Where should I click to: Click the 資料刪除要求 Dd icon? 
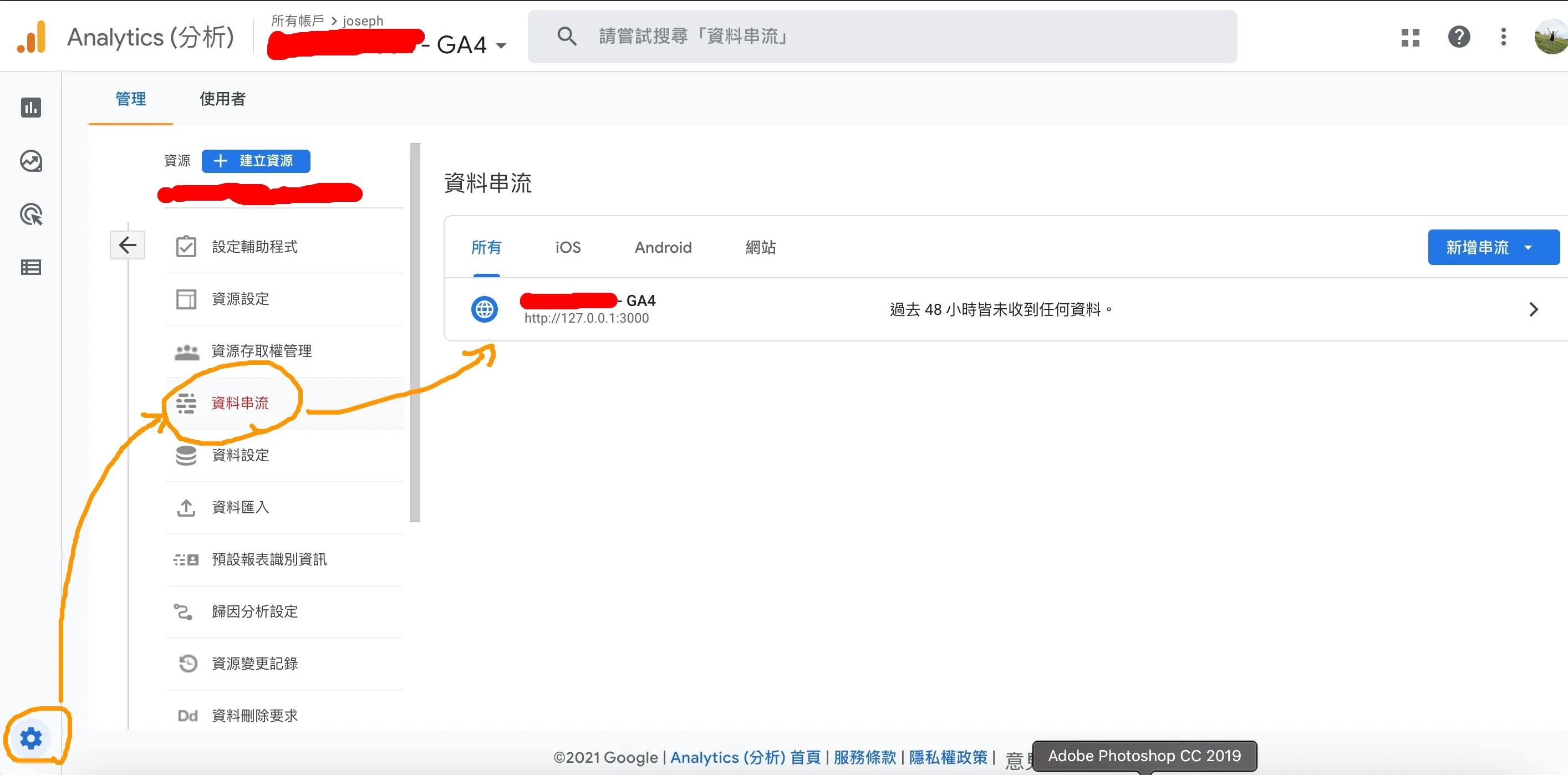[187, 715]
